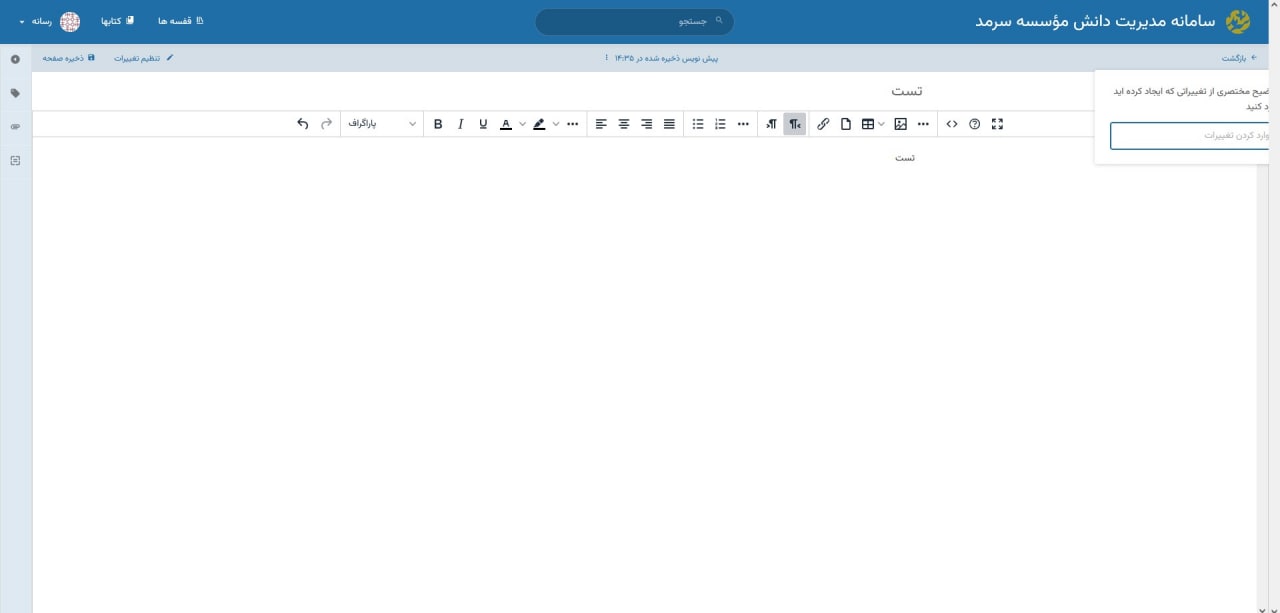Focus the جستجو search field
Image resolution: width=1280 pixels, height=613 pixels.
tap(634, 21)
